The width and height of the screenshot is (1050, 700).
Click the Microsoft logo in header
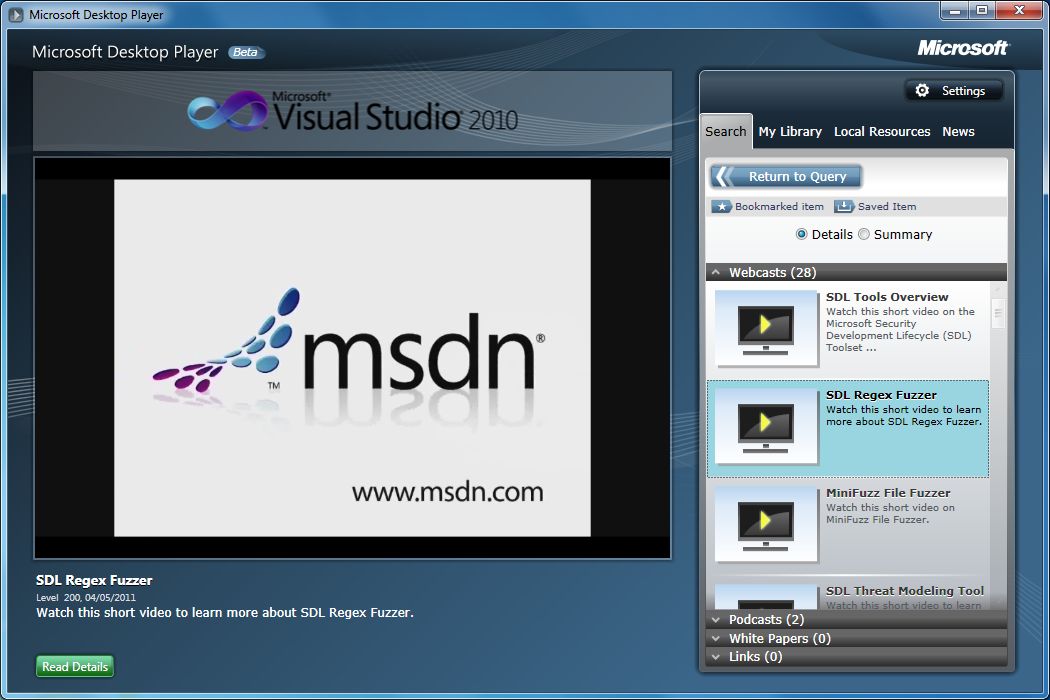pyautogui.click(x=962, y=48)
